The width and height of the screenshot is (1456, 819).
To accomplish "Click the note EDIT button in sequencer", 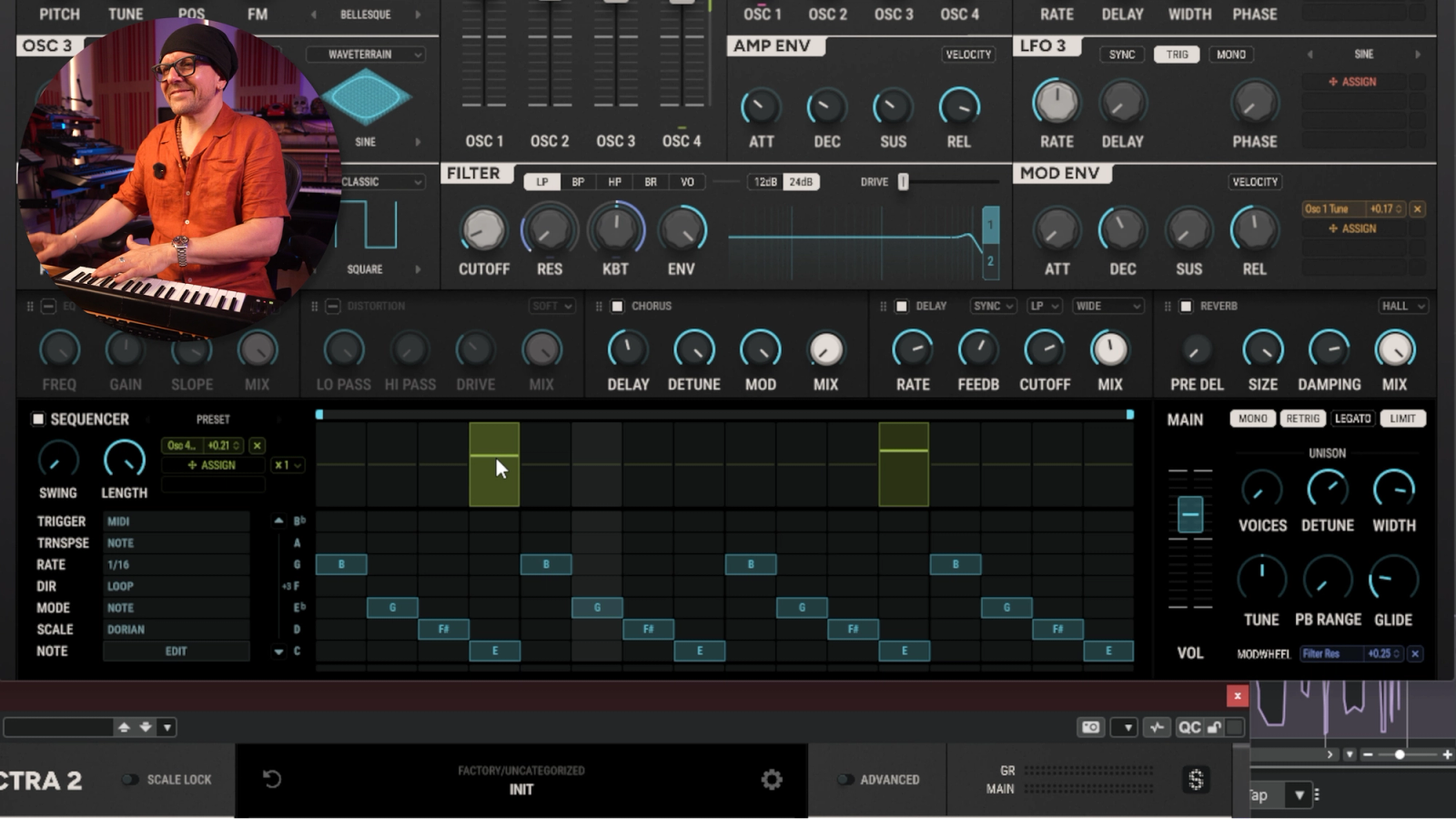I will click(x=176, y=652).
